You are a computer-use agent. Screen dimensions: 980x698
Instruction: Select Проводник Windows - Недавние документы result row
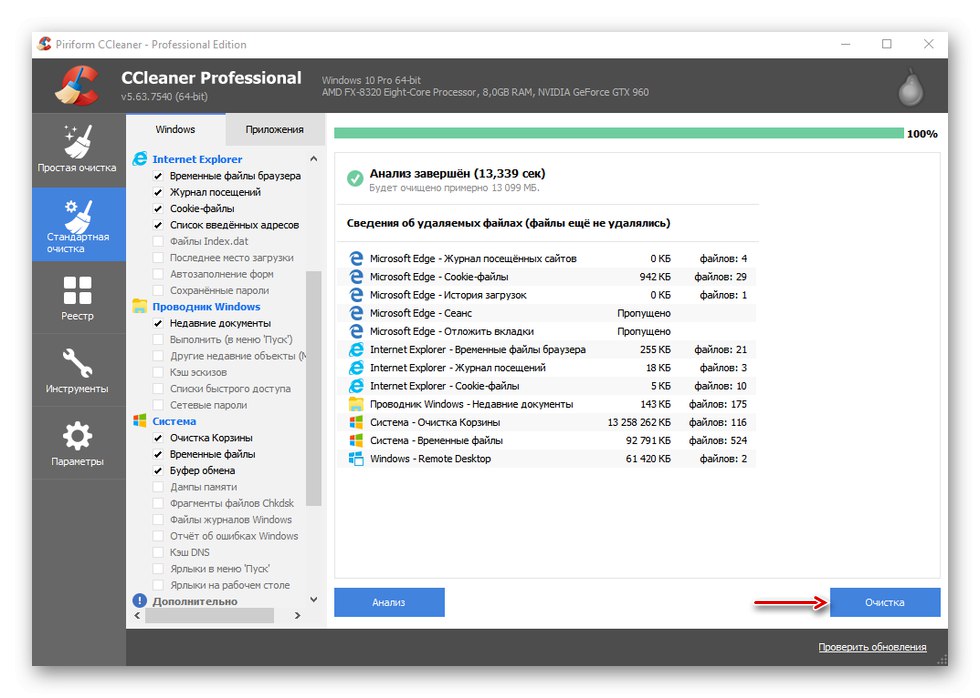pos(547,404)
